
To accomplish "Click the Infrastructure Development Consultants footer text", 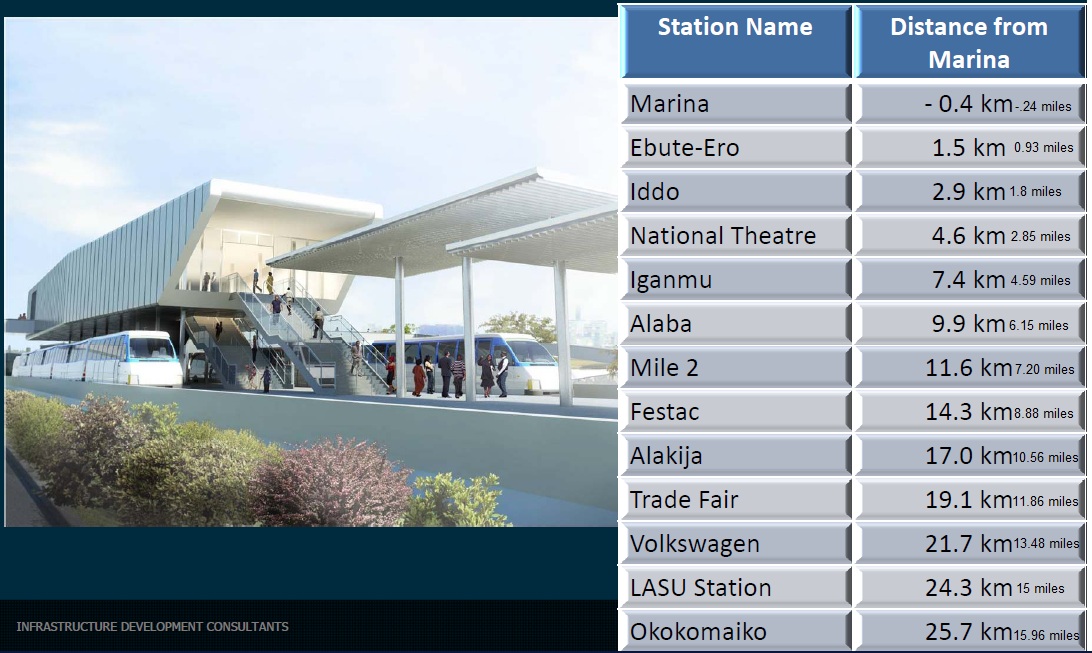I will 152,627.
